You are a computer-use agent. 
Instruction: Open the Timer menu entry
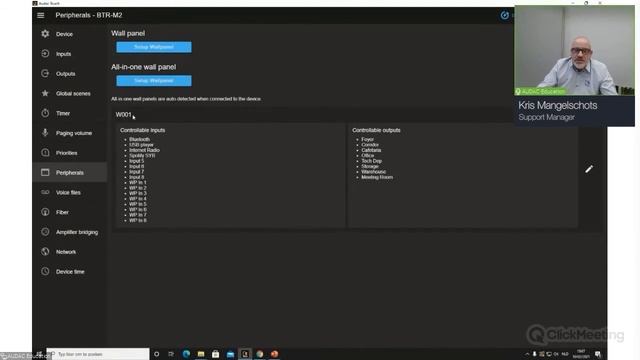(x=63, y=113)
